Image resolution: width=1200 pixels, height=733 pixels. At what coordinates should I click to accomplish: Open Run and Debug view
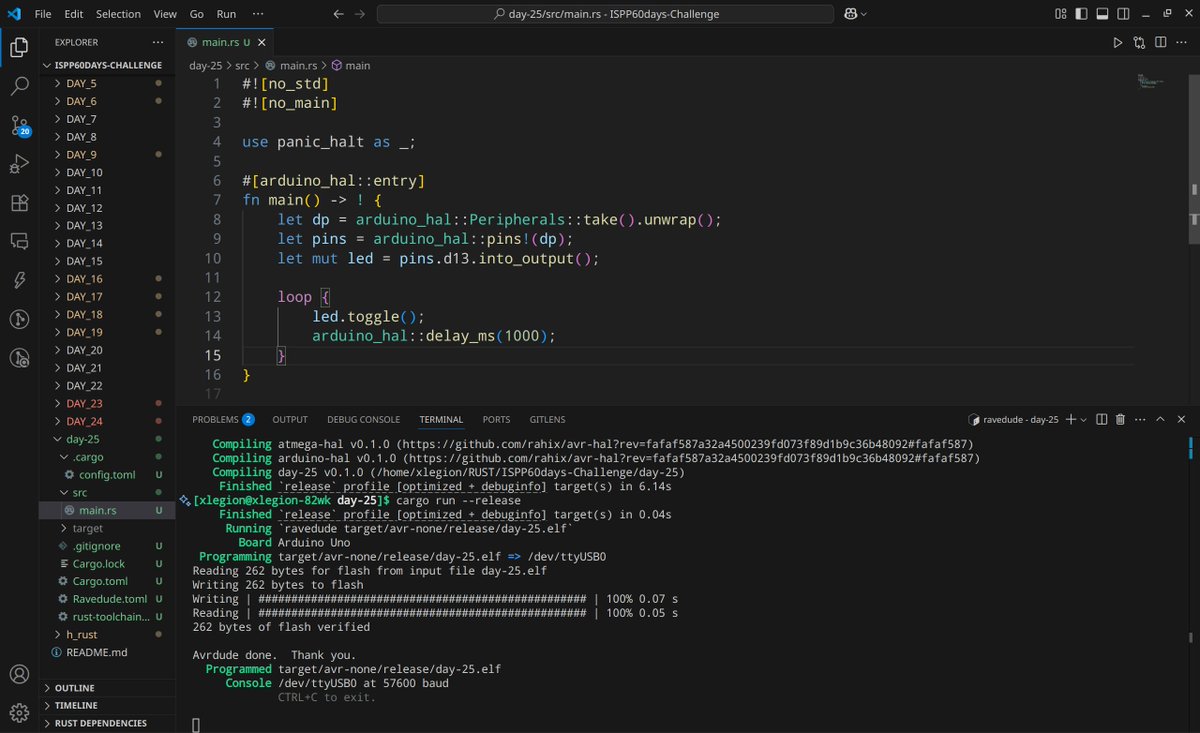click(x=19, y=164)
